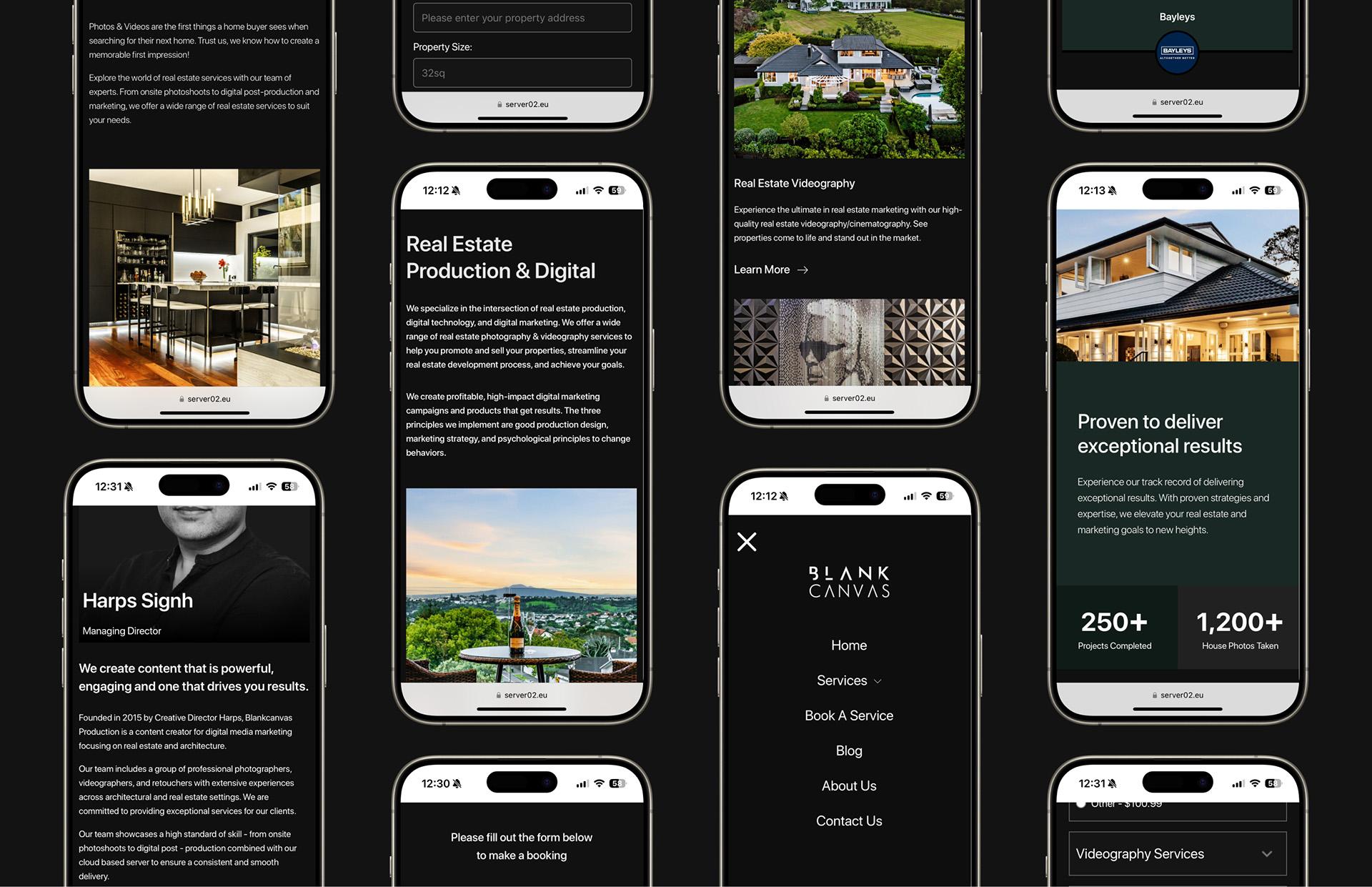1372x887 pixels.
Task: Click the property address input field
Action: (x=522, y=18)
